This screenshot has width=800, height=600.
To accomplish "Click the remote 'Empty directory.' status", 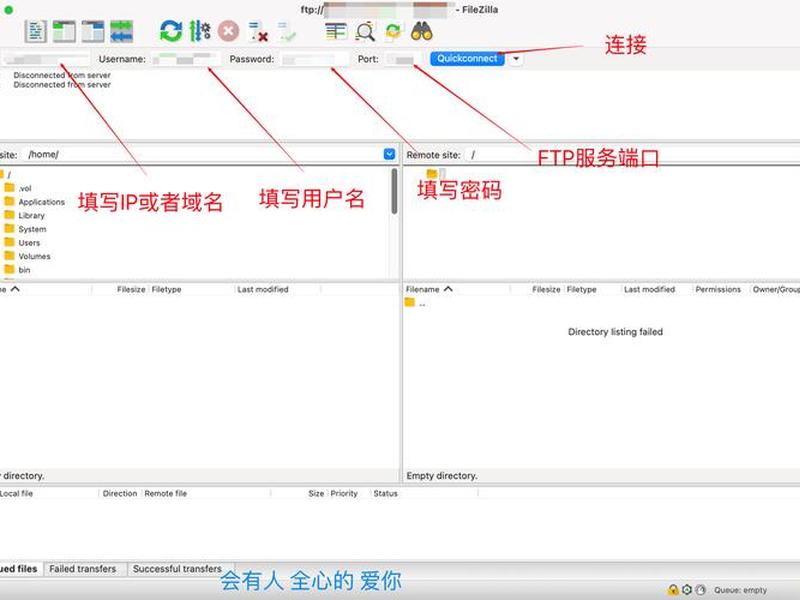I will point(442,476).
